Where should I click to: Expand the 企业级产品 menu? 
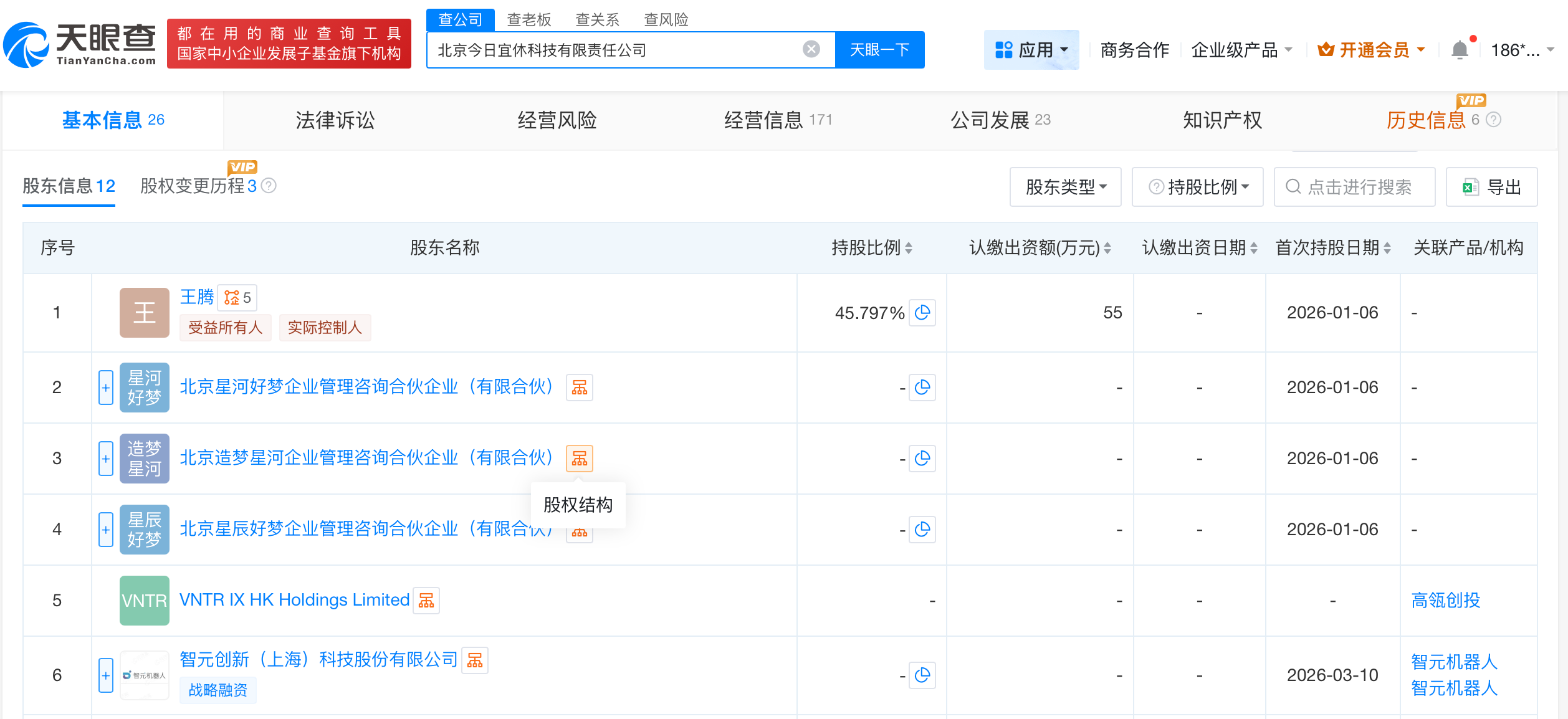[1241, 50]
